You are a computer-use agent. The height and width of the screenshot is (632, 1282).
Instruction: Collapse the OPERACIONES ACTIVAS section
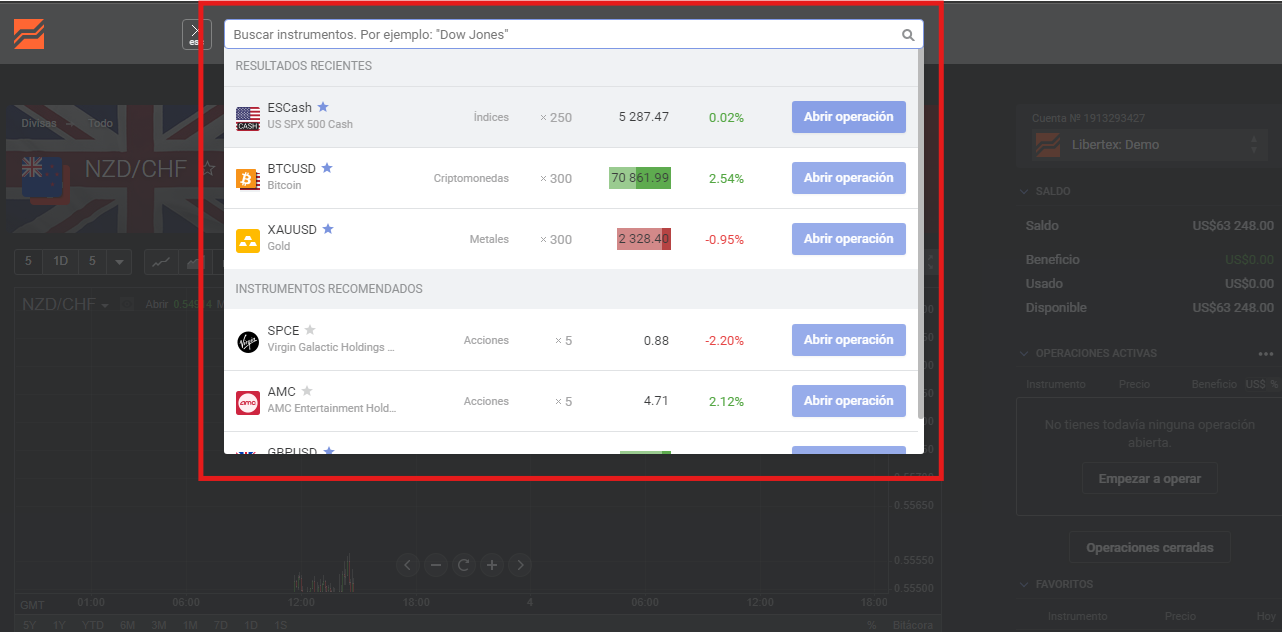[x=1024, y=353]
